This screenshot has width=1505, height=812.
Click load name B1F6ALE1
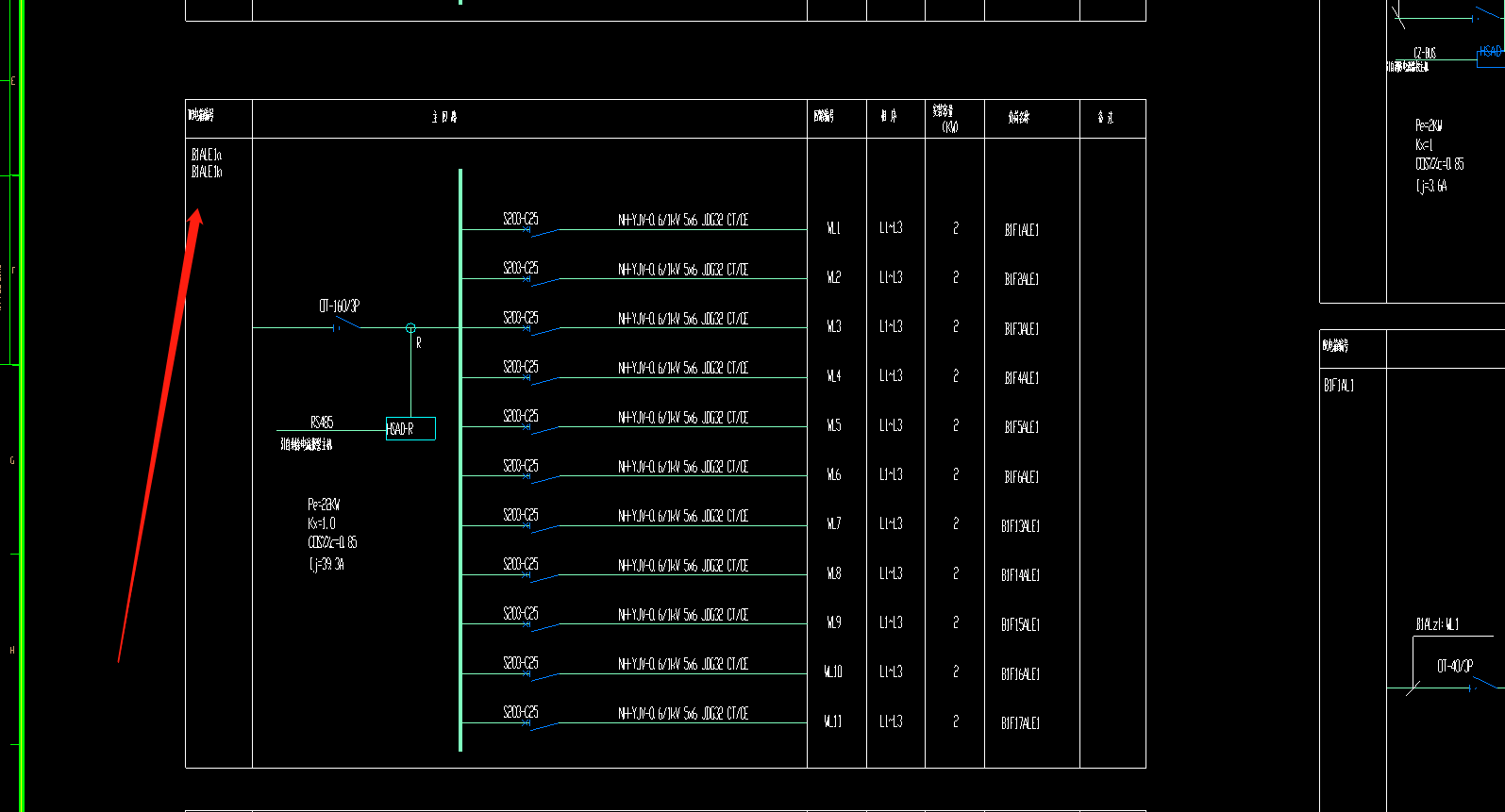(1022, 477)
